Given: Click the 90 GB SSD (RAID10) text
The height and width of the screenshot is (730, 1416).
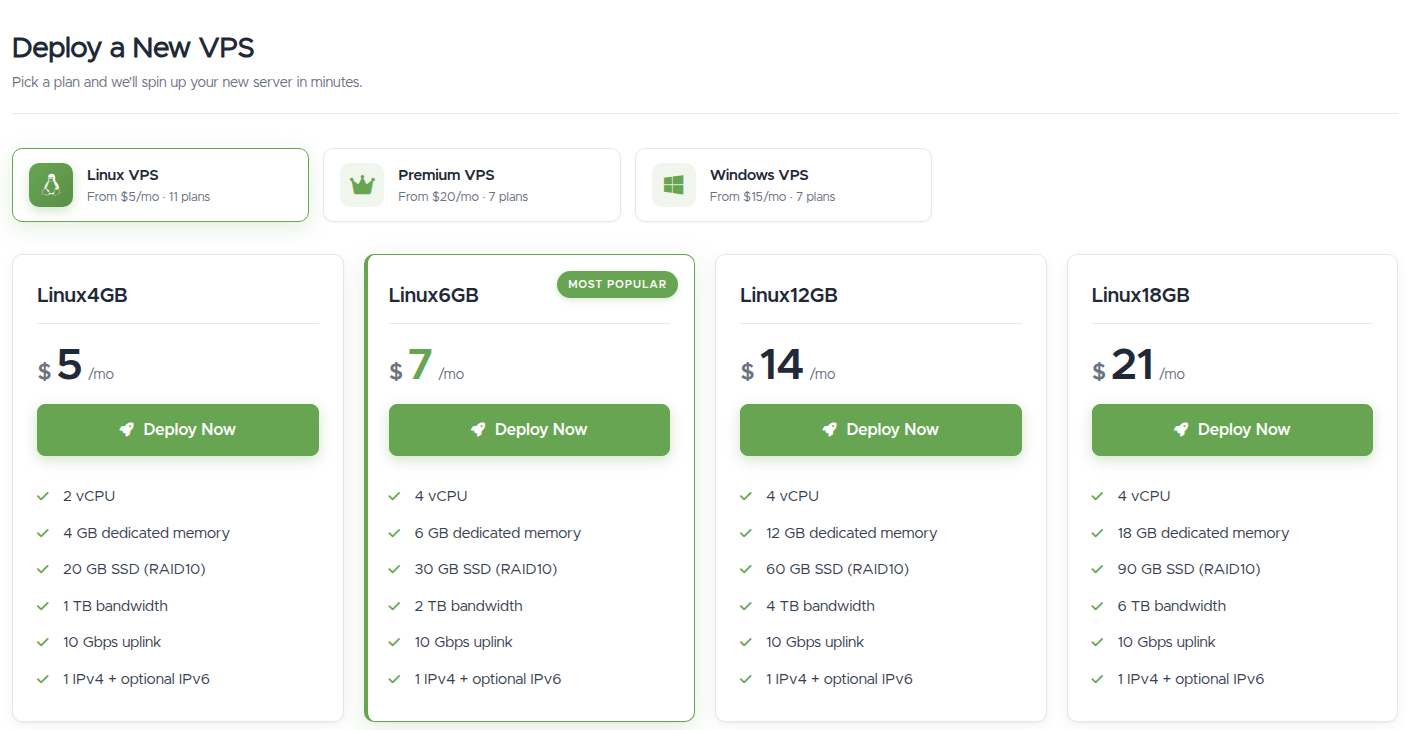Looking at the screenshot, I should pos(1189,569).
